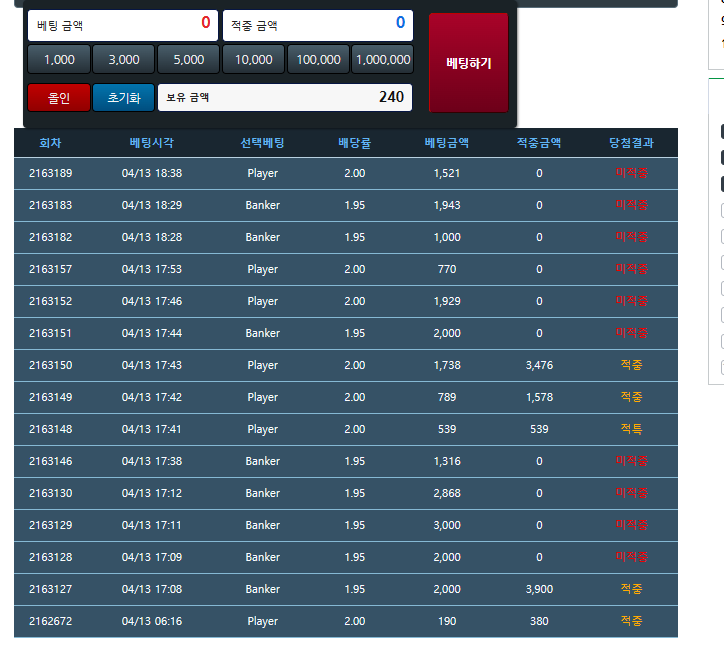Viewport: 724px width, 656px height.
Task: Place the bet with the 베팅하기 button
Action: point(468,62)
